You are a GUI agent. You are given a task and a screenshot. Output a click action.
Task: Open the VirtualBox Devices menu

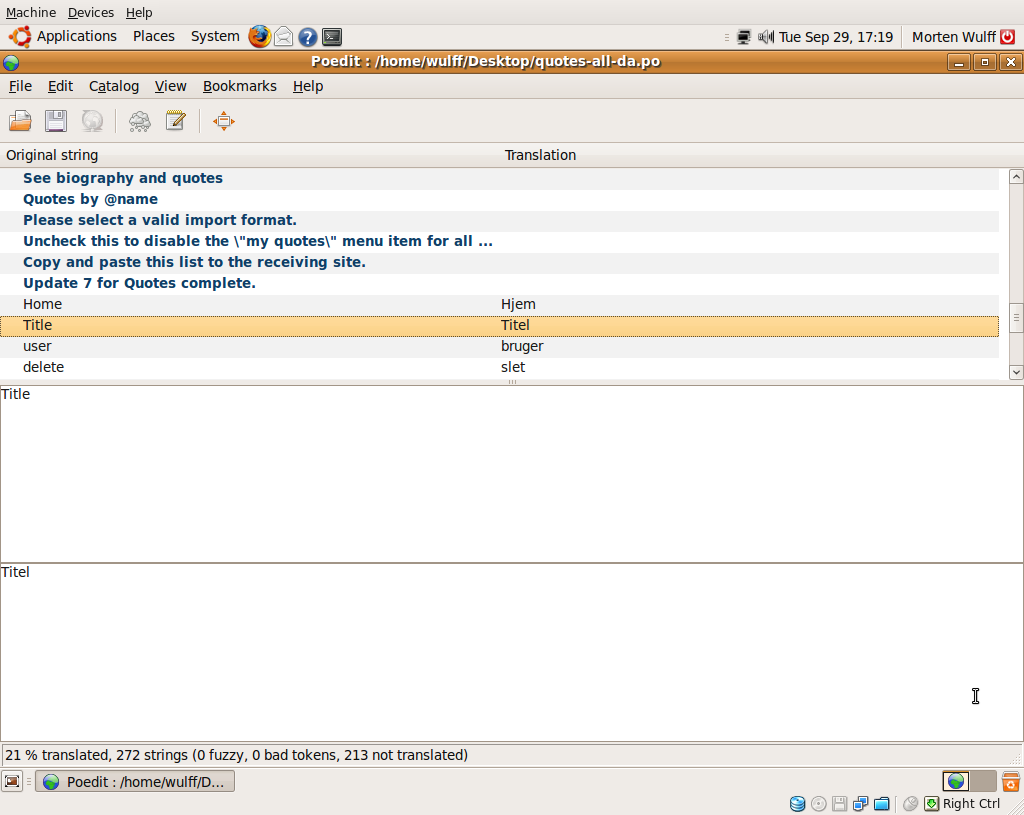tap(91, 12)
